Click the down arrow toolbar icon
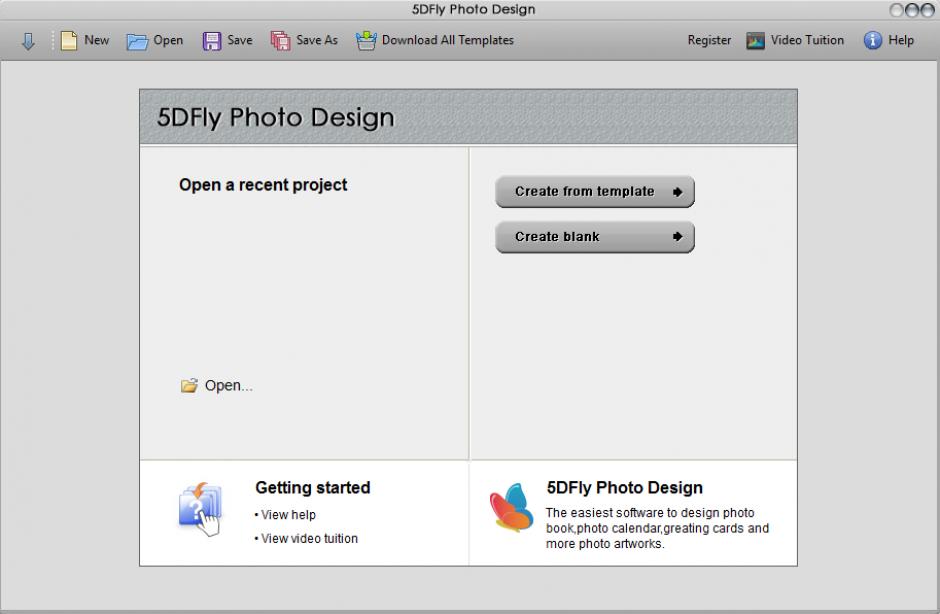 (x=28, y=41)
